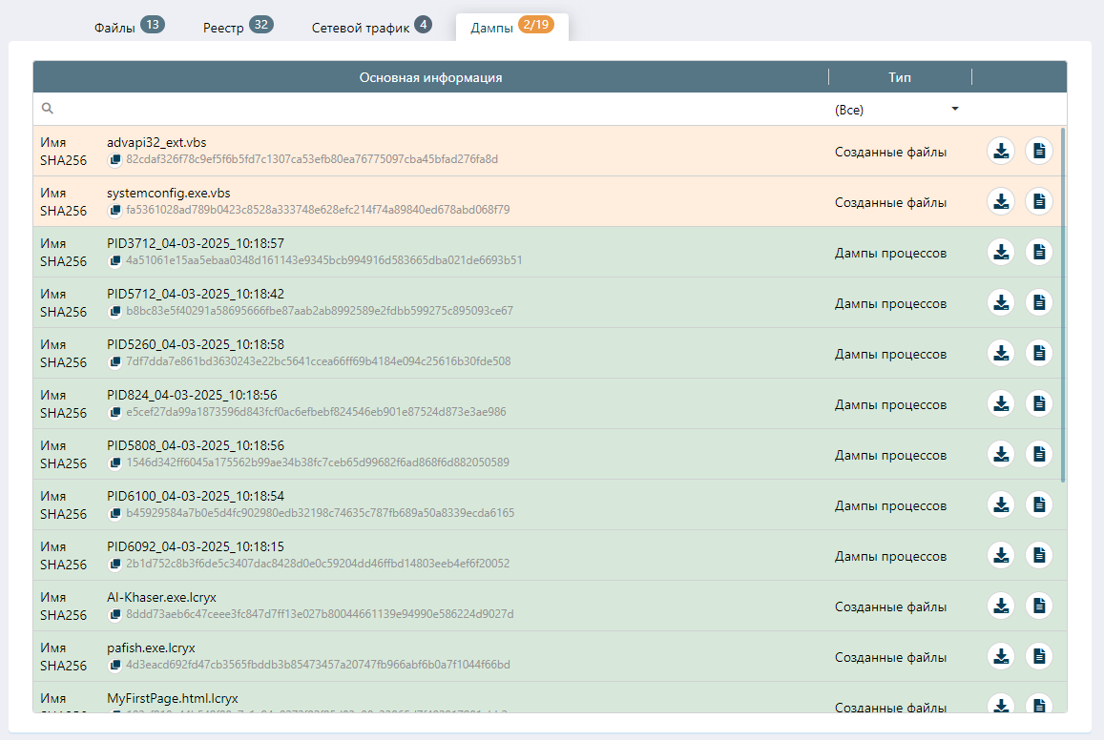
Task: Click the Тип column header
Action: [x=899, y=77]
